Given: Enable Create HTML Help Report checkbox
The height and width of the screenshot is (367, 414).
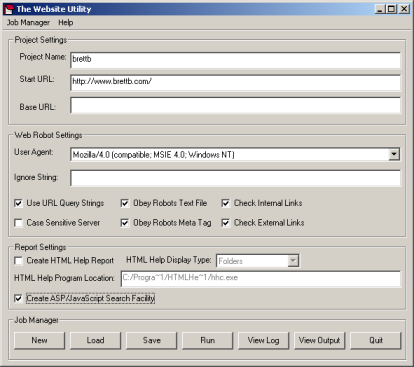Looking at the screenshot, I should point(18,261).
